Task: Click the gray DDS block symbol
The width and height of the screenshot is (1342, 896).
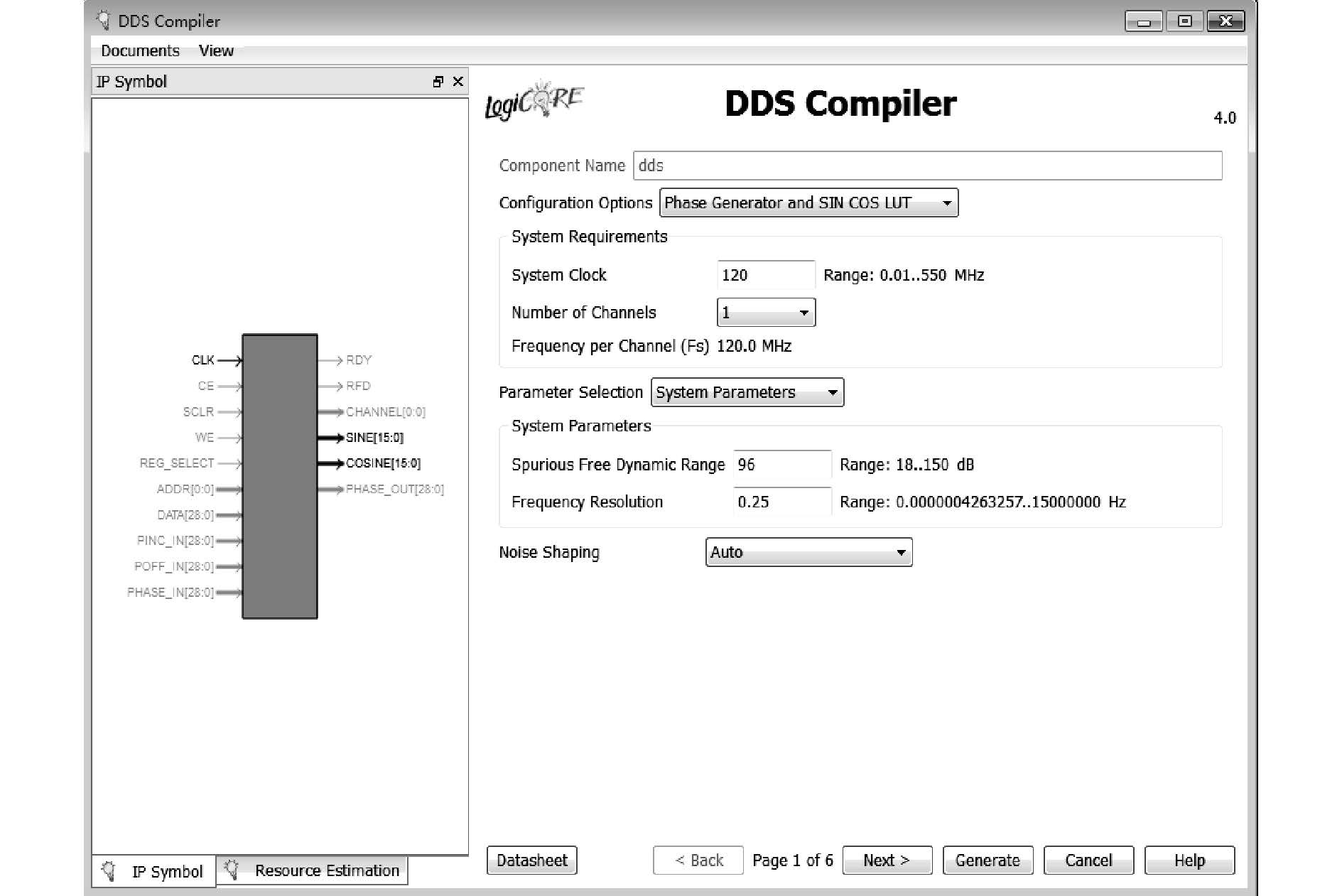Action: click(280, 476)
